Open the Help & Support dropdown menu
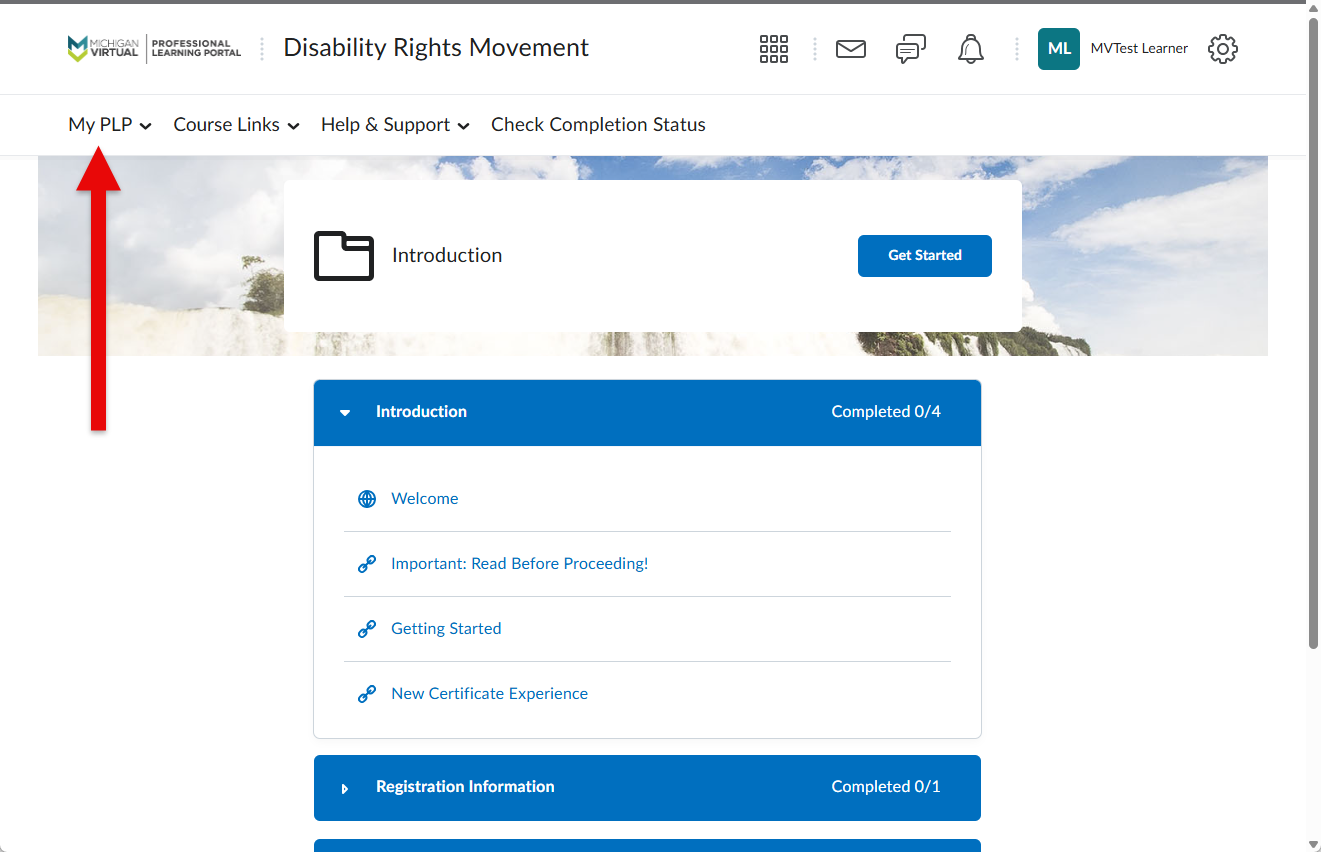The height and width of the screenshot is (852, 1321). tap(396, 125)
